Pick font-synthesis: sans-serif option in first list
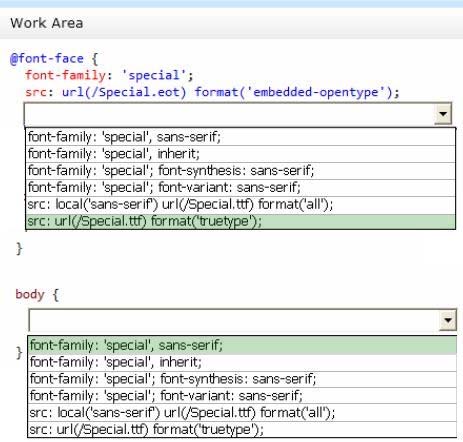This screenshot has width=463, height=442. (x=241, y=171)
